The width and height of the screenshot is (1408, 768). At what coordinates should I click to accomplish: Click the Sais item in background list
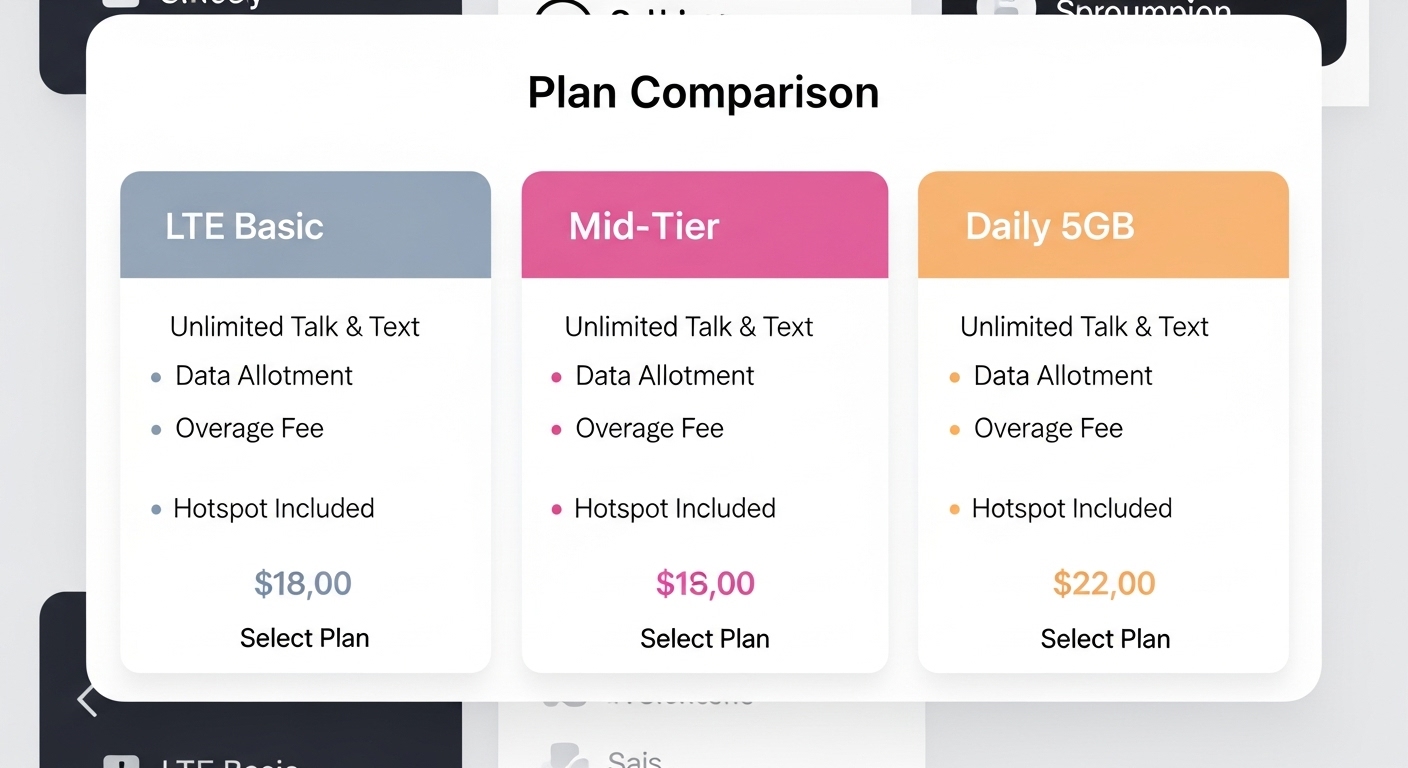(635, 760)
